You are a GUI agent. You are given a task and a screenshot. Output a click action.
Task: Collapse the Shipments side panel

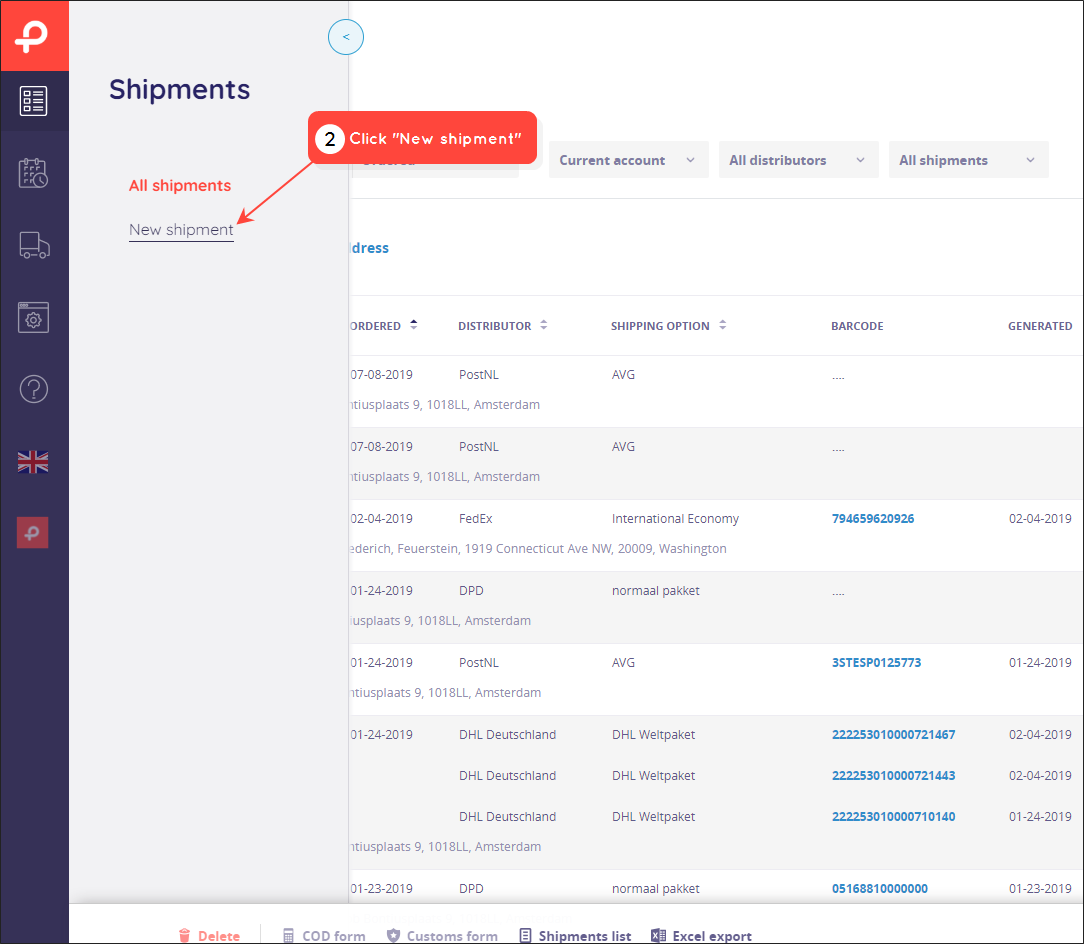click(x=346, y=37)
